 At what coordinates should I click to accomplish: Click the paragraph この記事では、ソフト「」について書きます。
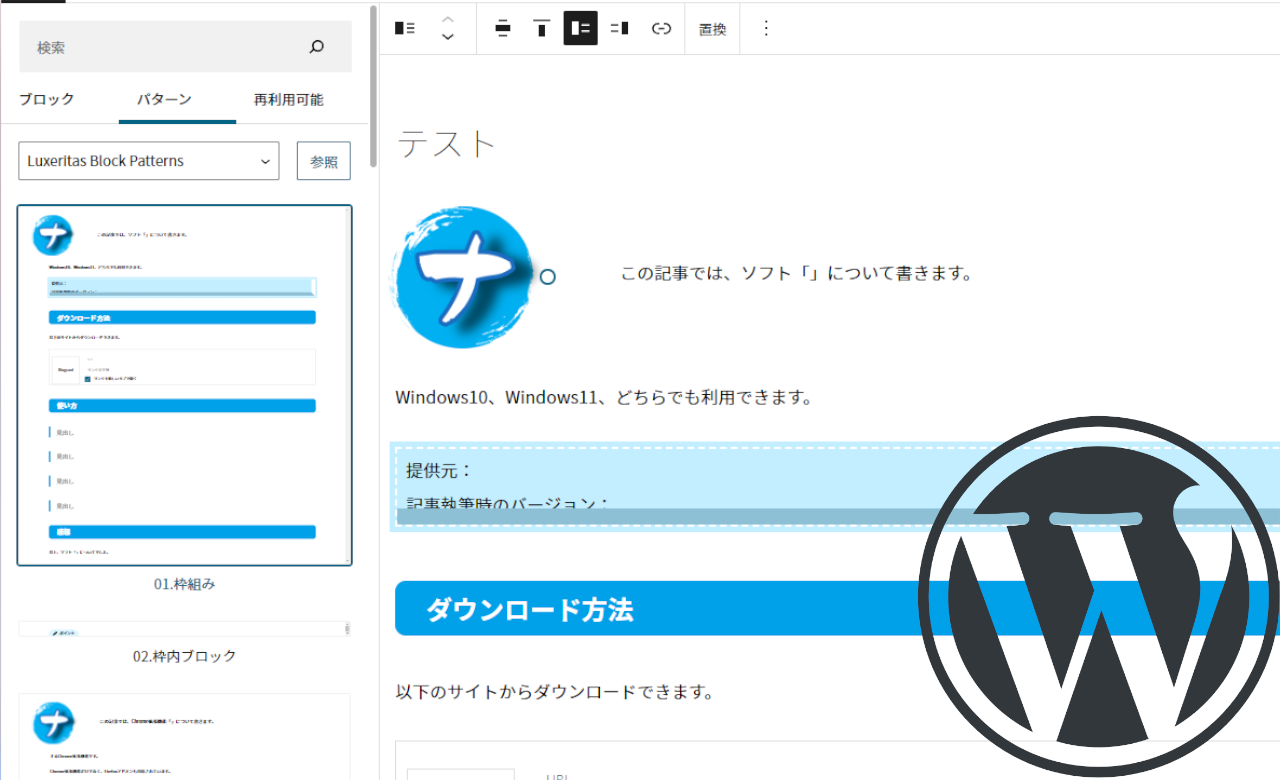coord(797,273)
